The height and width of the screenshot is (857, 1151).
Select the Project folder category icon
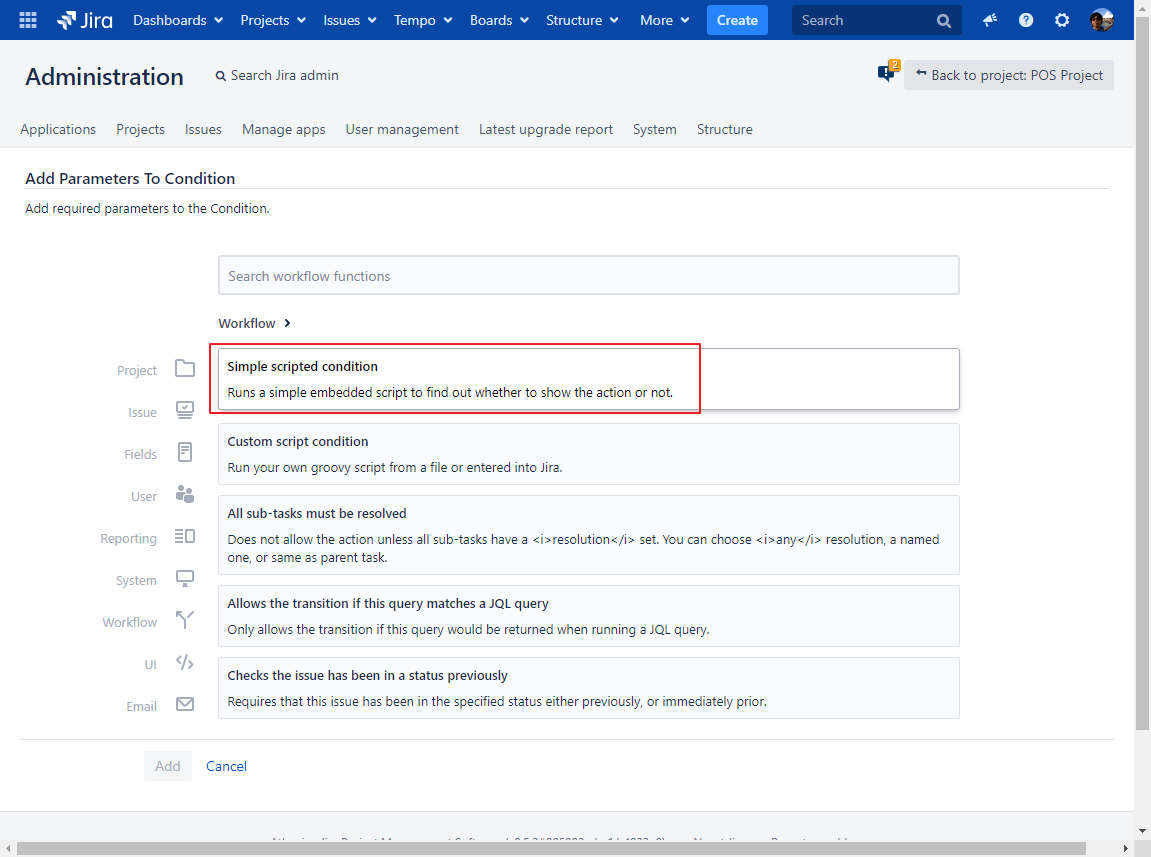(x=185, y=369)
